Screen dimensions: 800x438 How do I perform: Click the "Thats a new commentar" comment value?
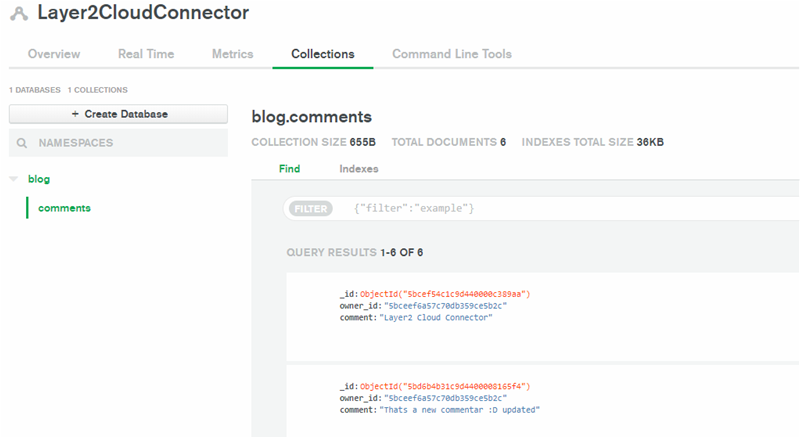pos(460,410)
